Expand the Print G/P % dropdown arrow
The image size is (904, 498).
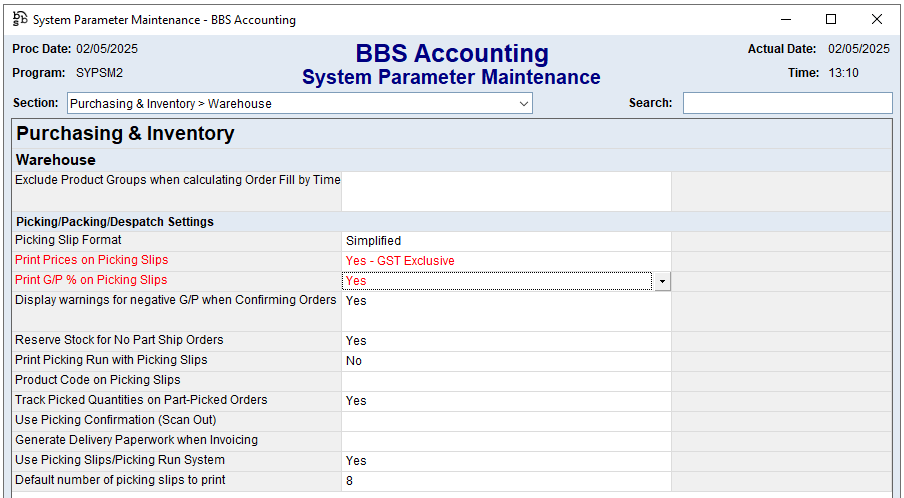662,282
